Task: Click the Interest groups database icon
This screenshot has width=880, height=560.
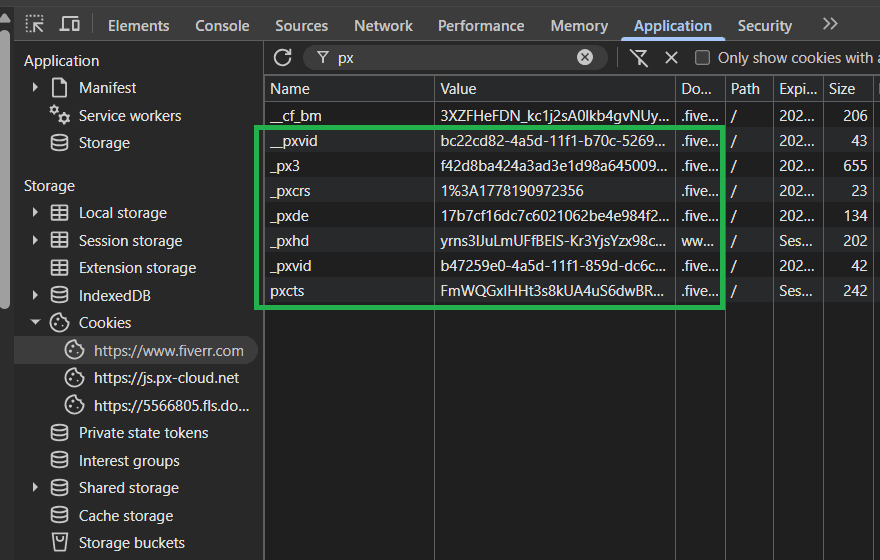Action: 59,460
